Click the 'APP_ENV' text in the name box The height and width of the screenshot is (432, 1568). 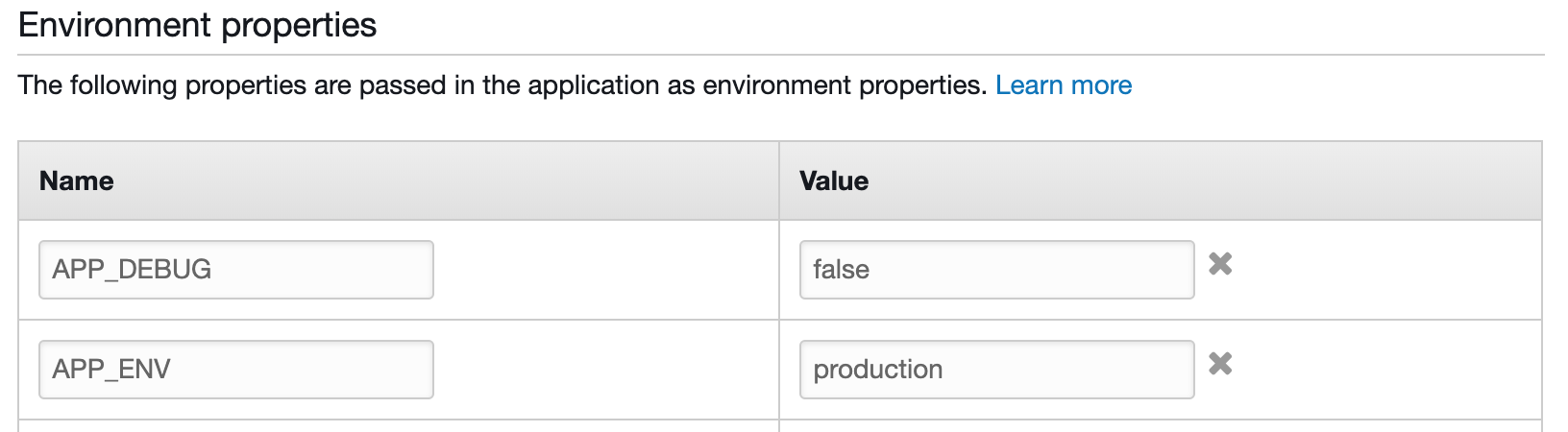(111, 370)
